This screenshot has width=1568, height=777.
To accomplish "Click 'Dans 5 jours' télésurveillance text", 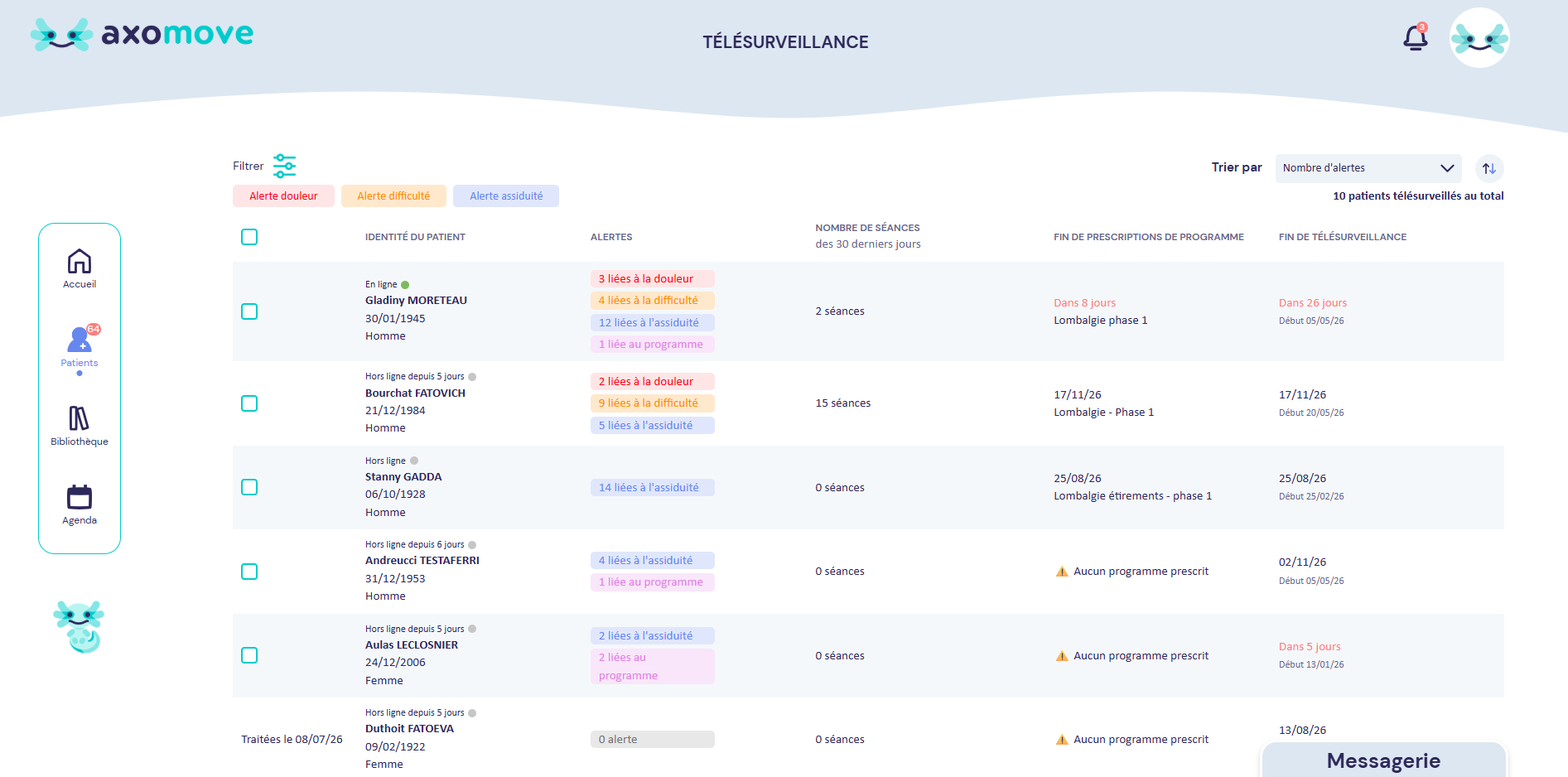I will (x=1310, y=647).
